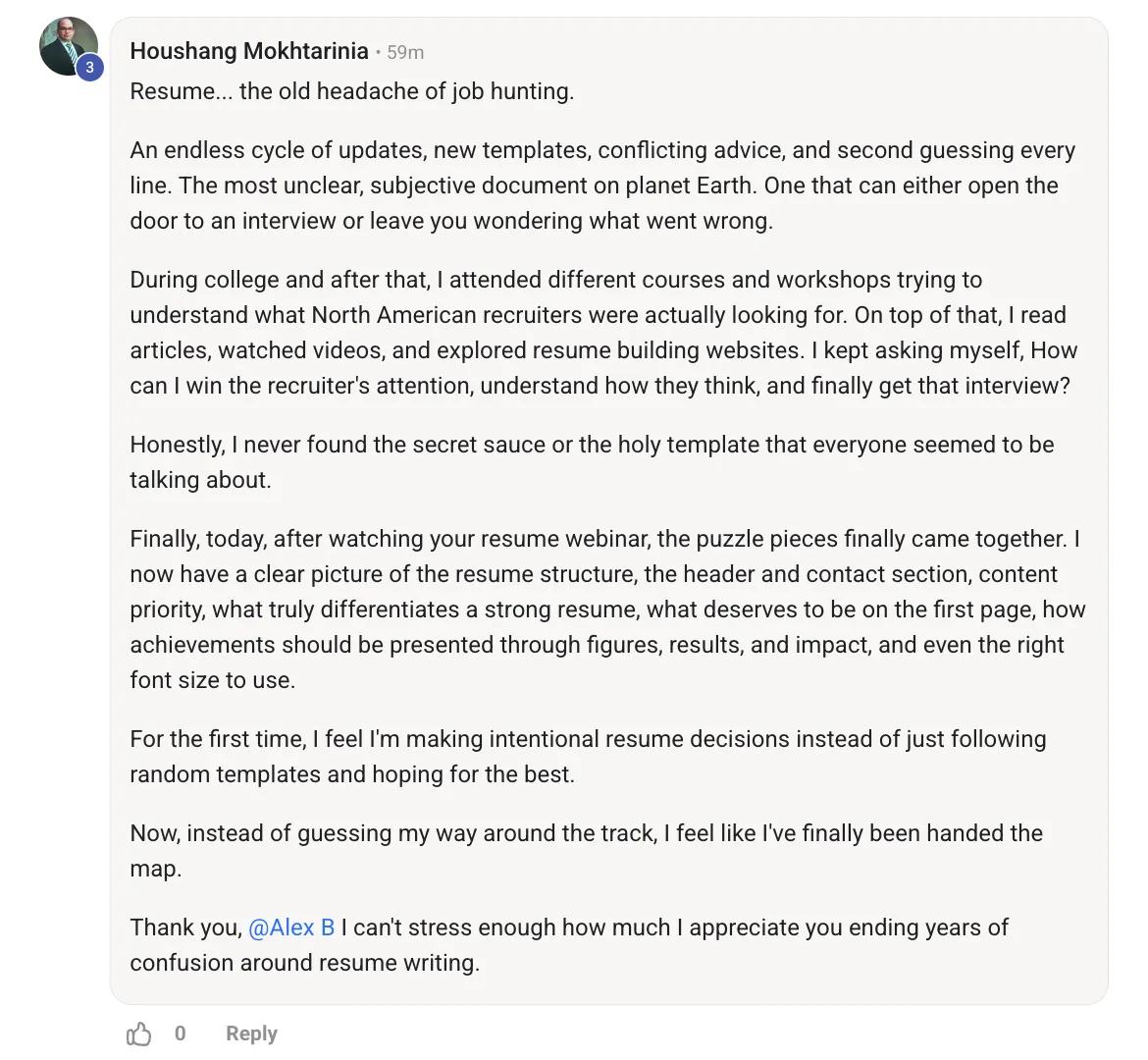The height and width of the screenshot is (1060, 1148).
Task: Click the line "confusion around resume writing."
Action: pyautogui.click(x=304, y=962)
